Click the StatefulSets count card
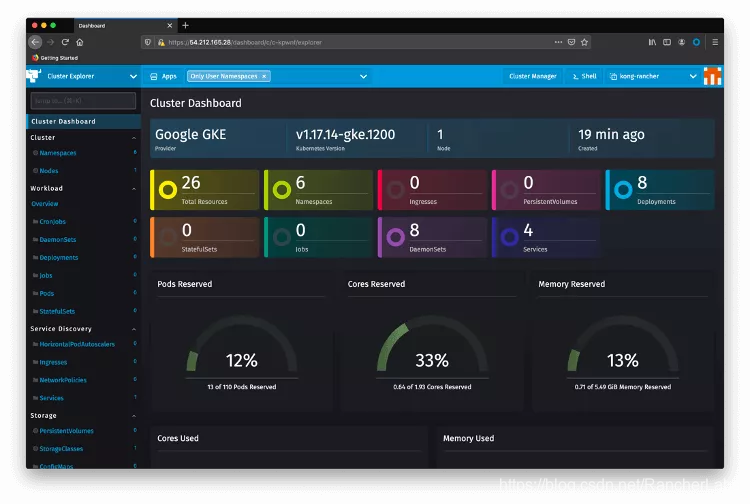The image size is (750, 504). pos(204,238)
